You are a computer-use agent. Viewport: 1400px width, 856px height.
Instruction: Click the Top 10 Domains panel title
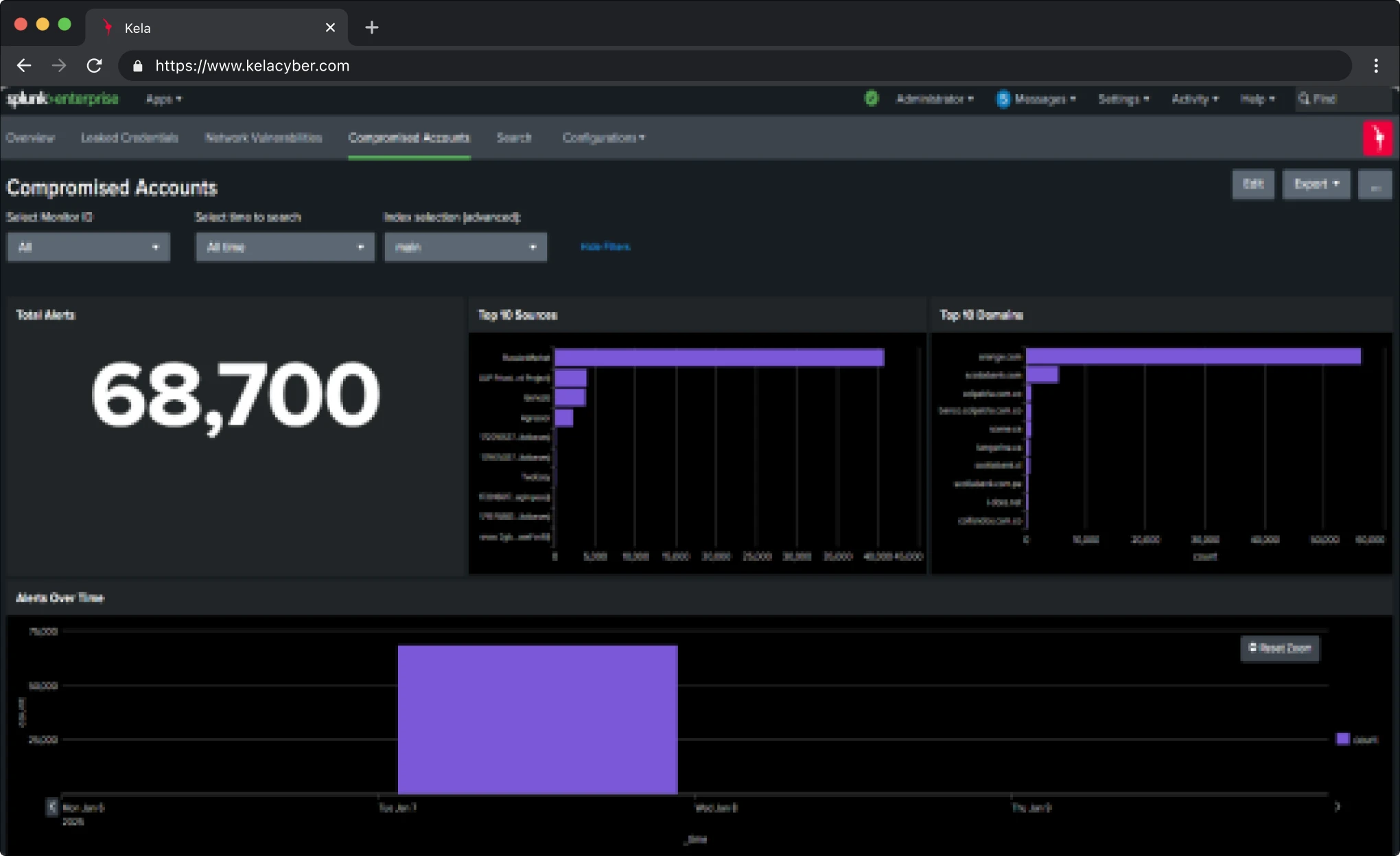coord(981,315)
